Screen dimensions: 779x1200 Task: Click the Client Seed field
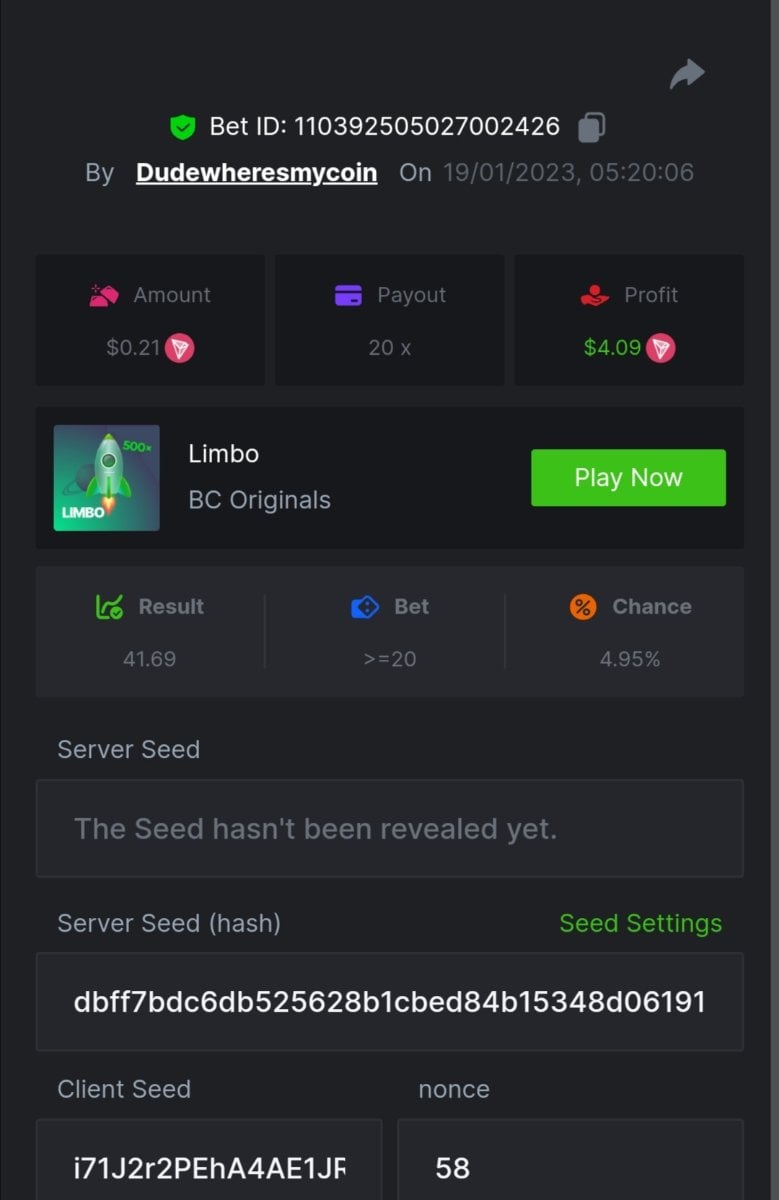click(209, 1167)
